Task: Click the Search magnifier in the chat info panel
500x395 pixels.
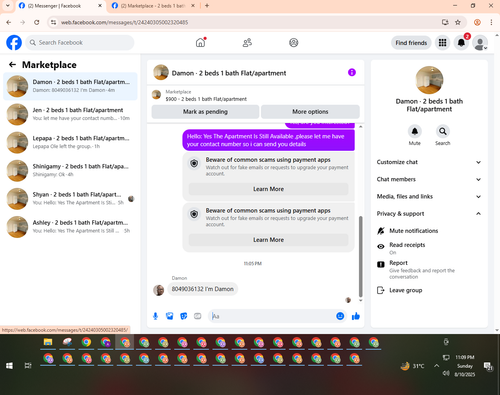Action: coord(443,131)
